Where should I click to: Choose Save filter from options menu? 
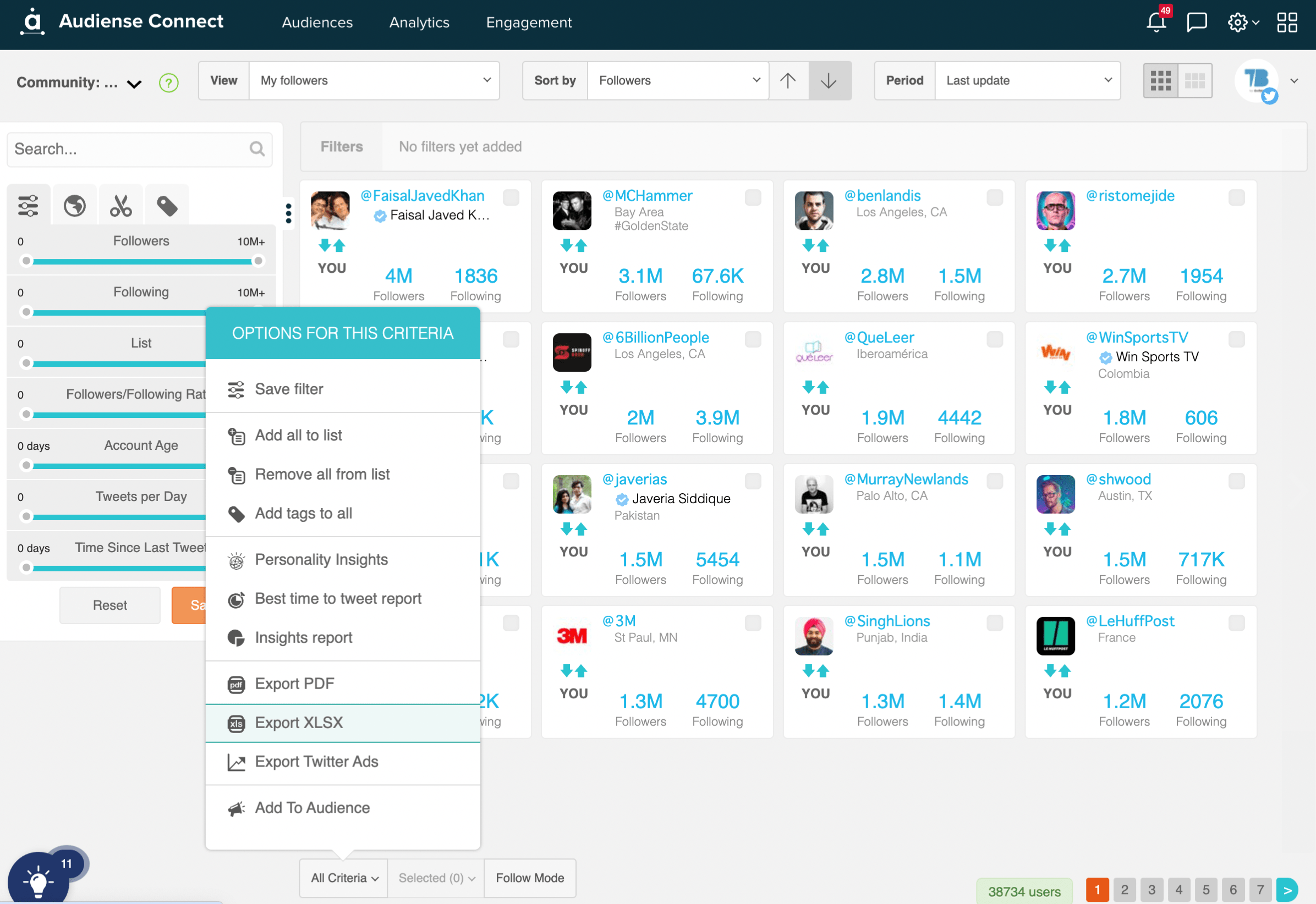(343, 389)
